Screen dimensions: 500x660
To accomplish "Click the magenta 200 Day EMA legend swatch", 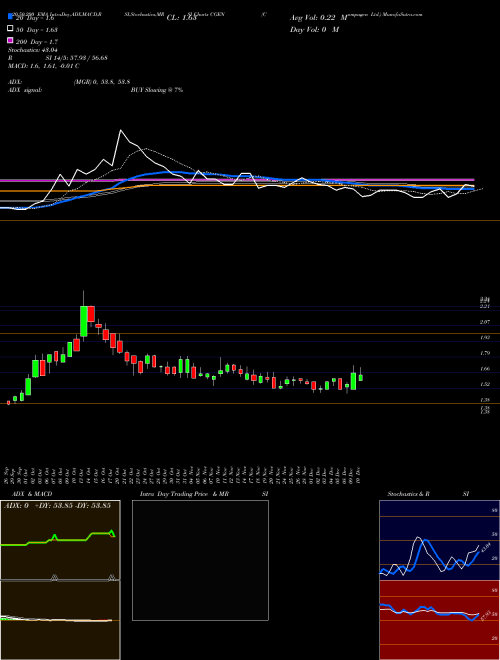I will click(x=10, y=41).
